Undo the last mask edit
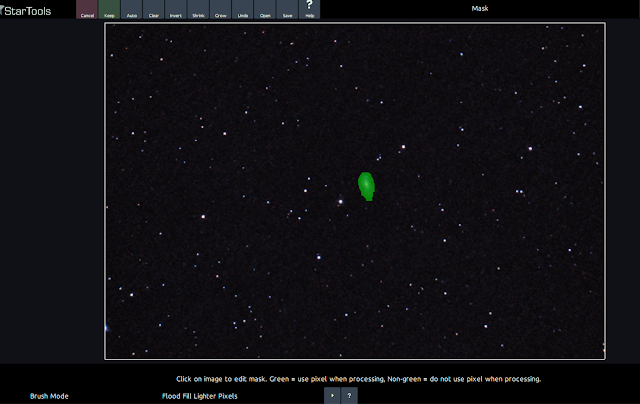 (x=243, y=11)
